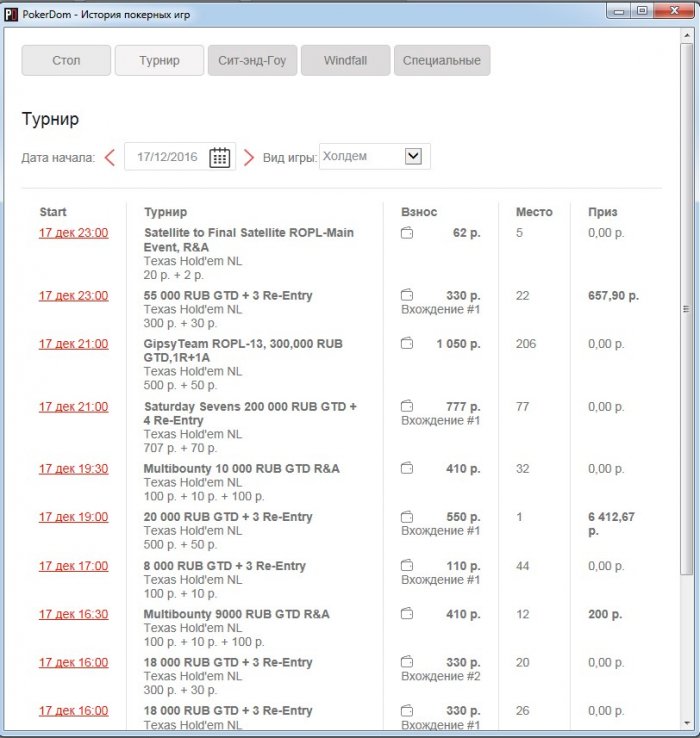Click wallet icon in GipsyTeam ROPL-13 row
This screenshot has height=738, width=700.
[x=407, y=343]
